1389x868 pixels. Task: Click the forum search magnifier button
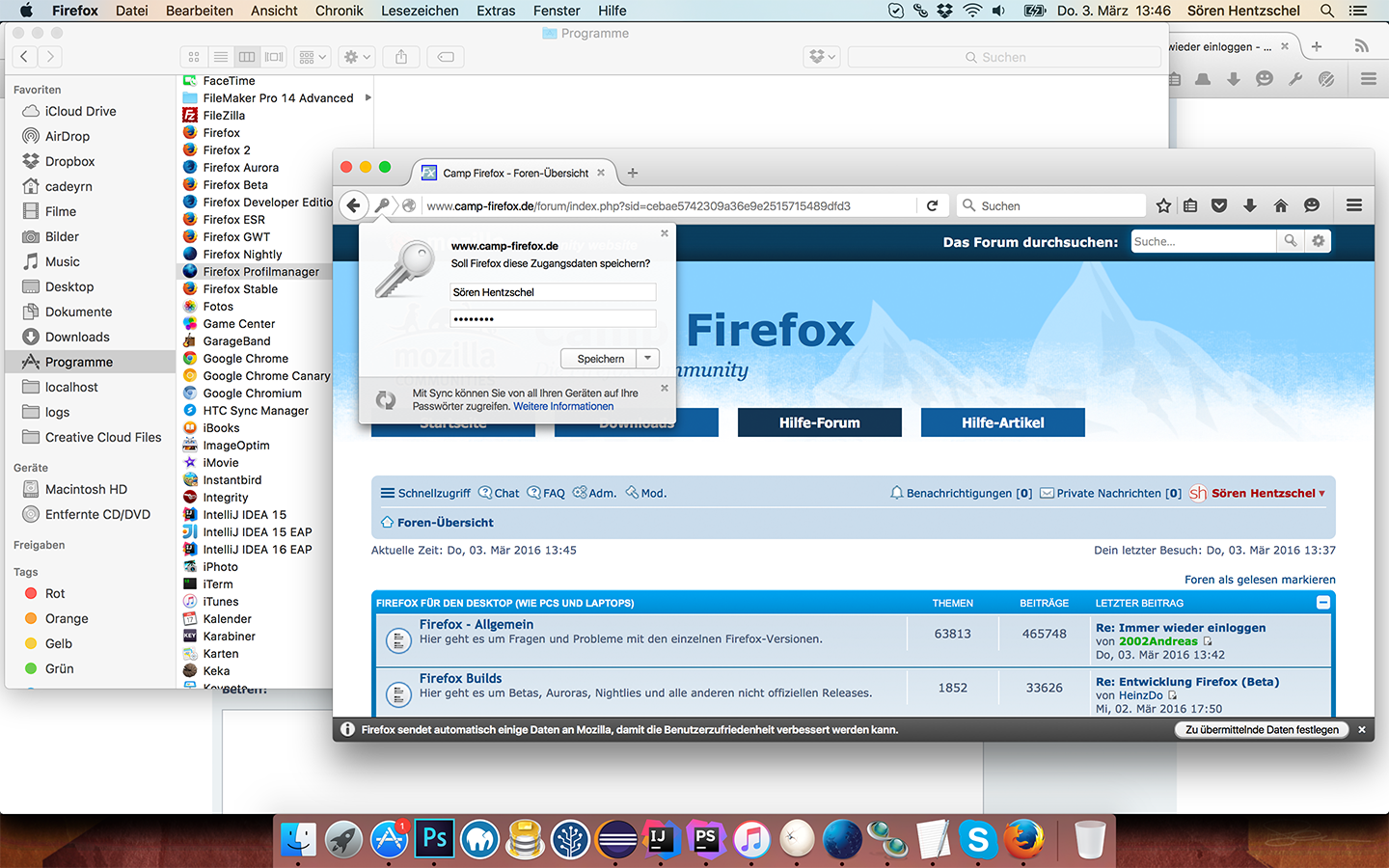click(1291, 241)
